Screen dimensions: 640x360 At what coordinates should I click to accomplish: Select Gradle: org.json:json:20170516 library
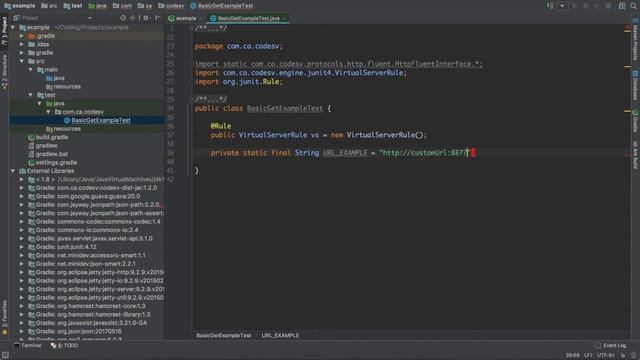[75, 331]
